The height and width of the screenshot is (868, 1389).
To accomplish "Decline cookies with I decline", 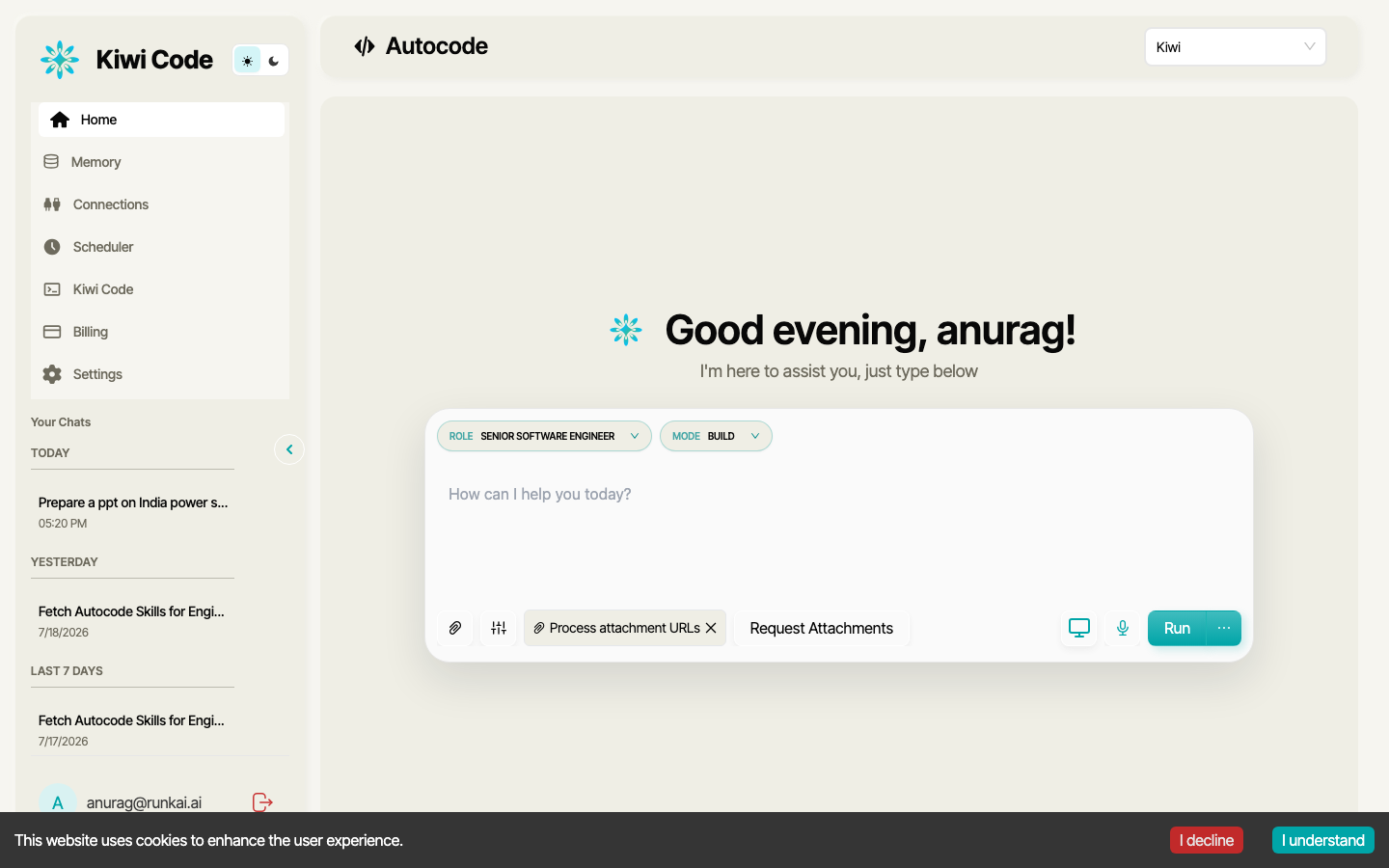I will tap(1207, 840).
